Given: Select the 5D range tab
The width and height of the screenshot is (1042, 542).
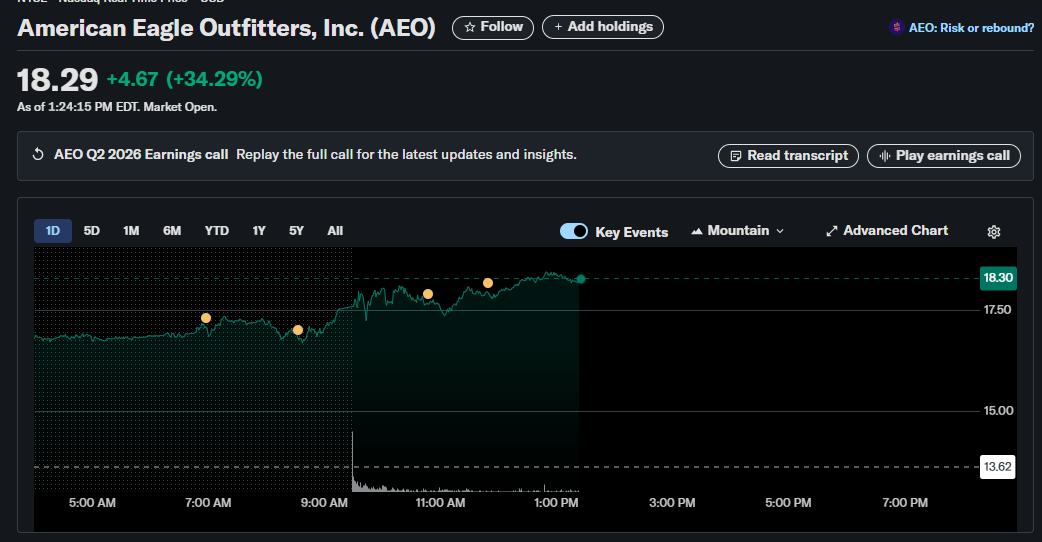Looking at the screenshot, I should tap(92, 230).
